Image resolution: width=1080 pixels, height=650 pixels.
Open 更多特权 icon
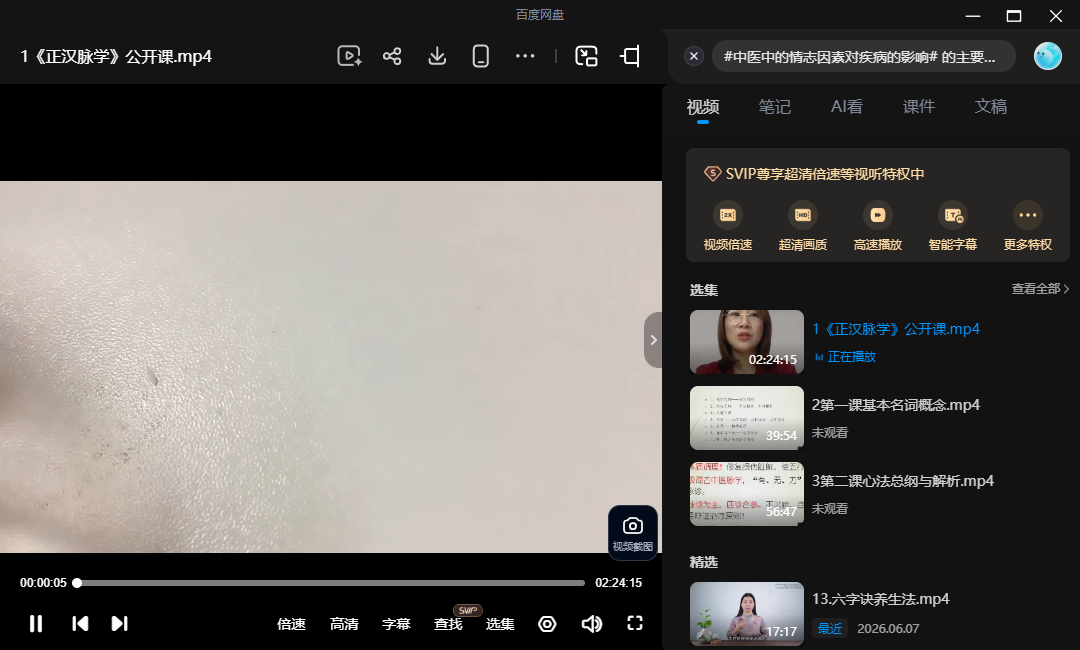(x=1028, y=215)
